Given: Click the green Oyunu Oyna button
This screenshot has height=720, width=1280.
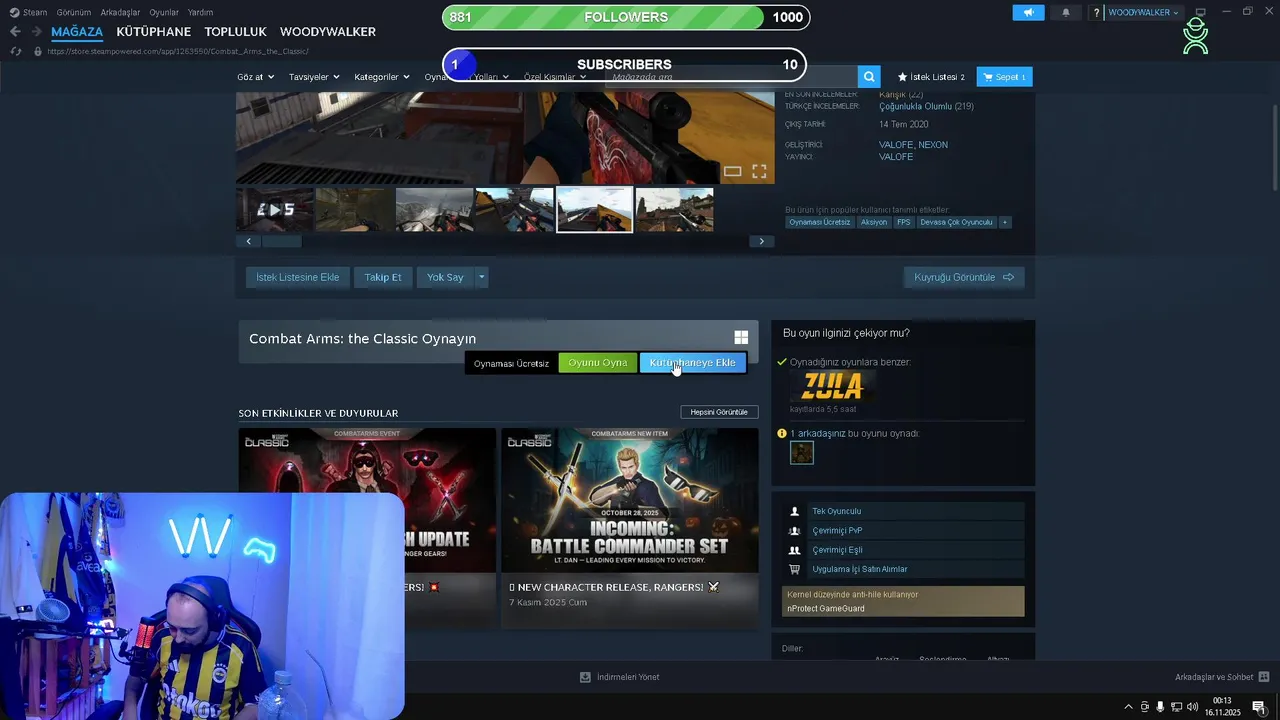Looking at the screenshot, I should pyautogui.click(x=598, y=363).
